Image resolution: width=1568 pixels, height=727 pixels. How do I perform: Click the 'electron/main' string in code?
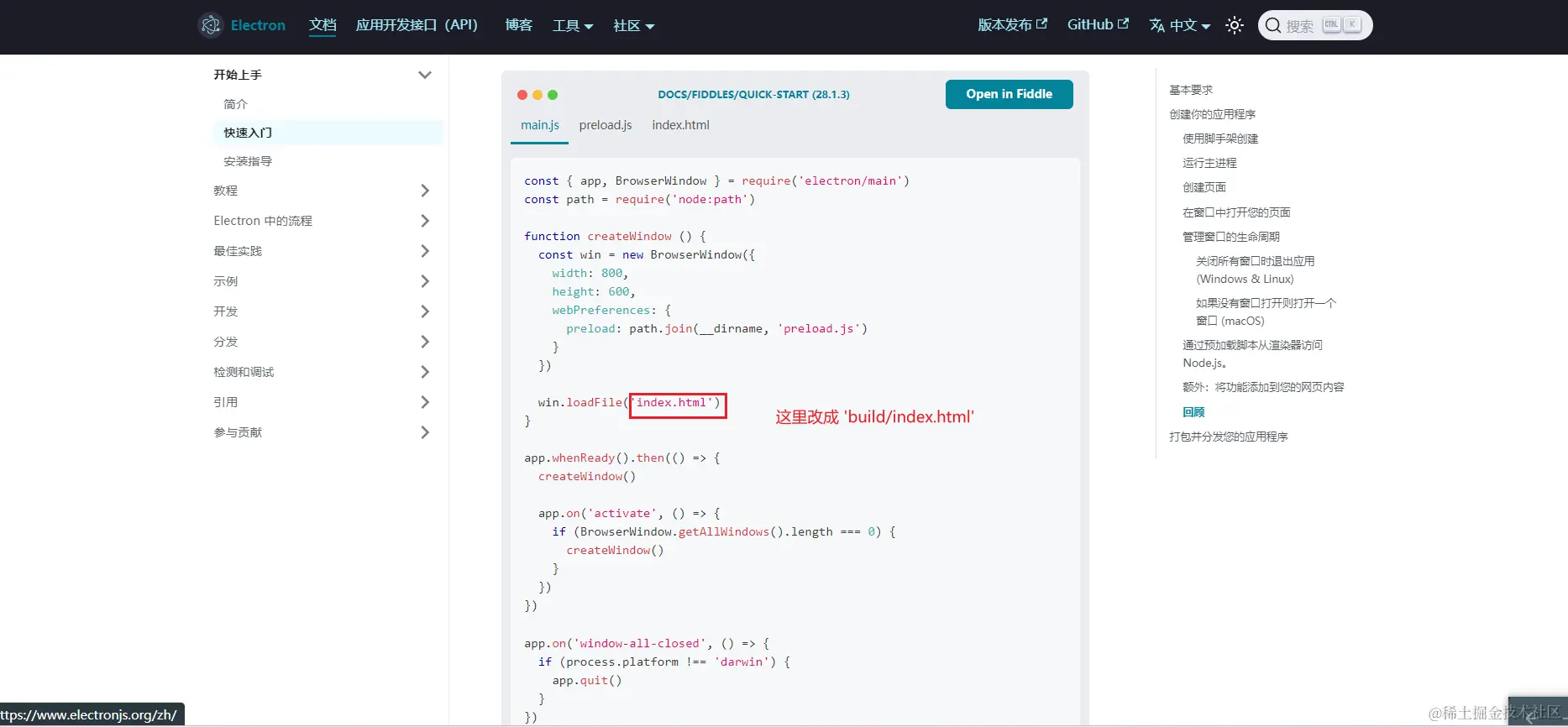[x=850, y=180]
